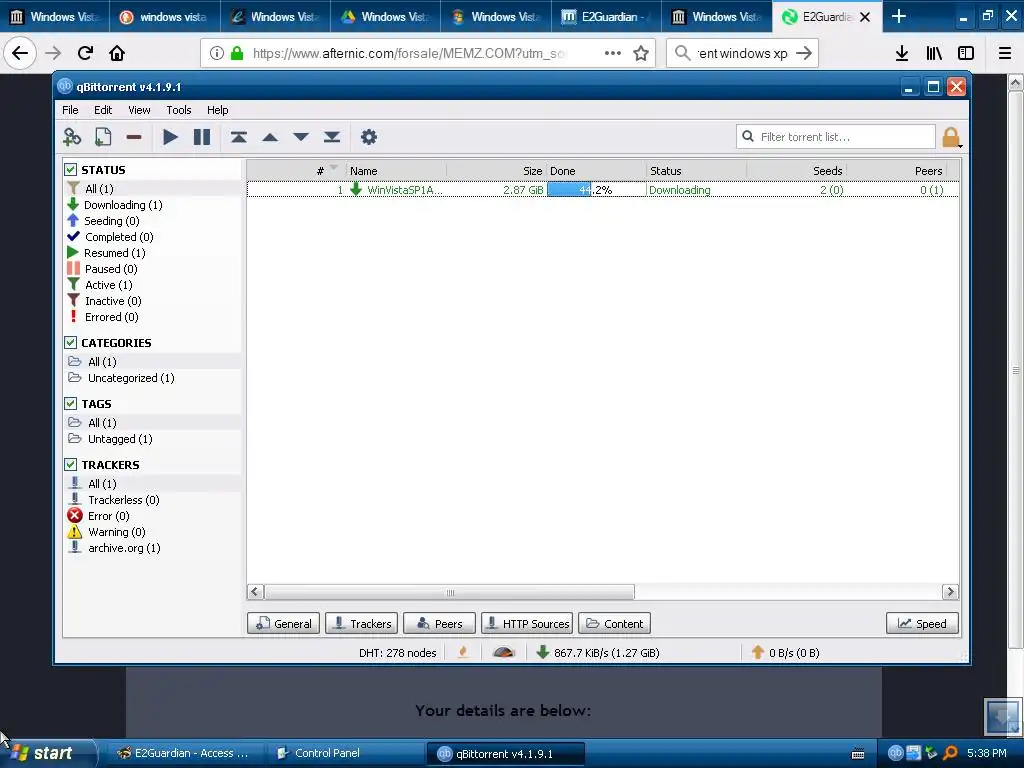1024x768 pixels.
Task: Click Add torrent link icon in toolbar
Action: (x=72, y=136)
